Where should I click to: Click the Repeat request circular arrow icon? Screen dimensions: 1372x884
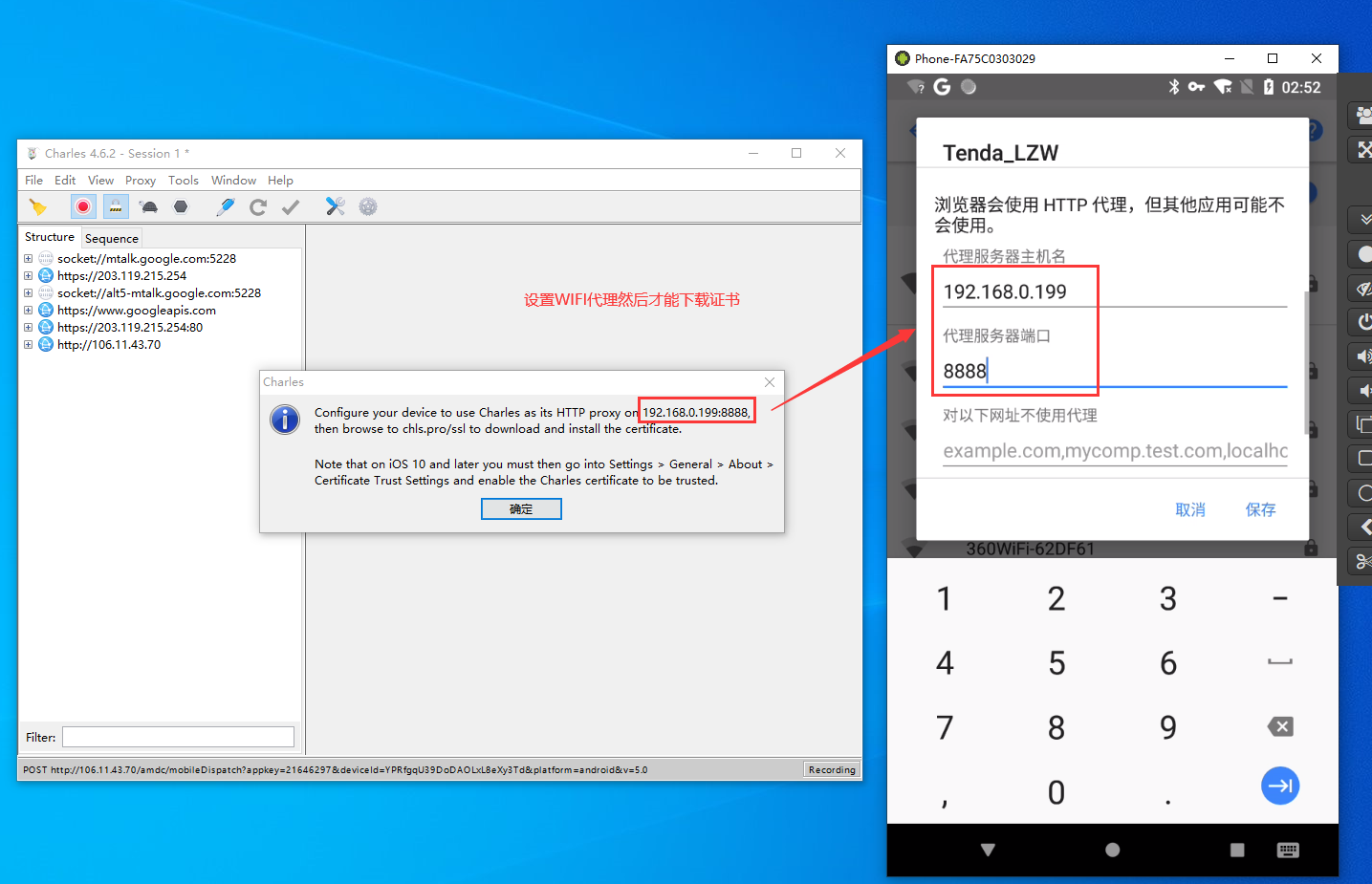point(258,207)
